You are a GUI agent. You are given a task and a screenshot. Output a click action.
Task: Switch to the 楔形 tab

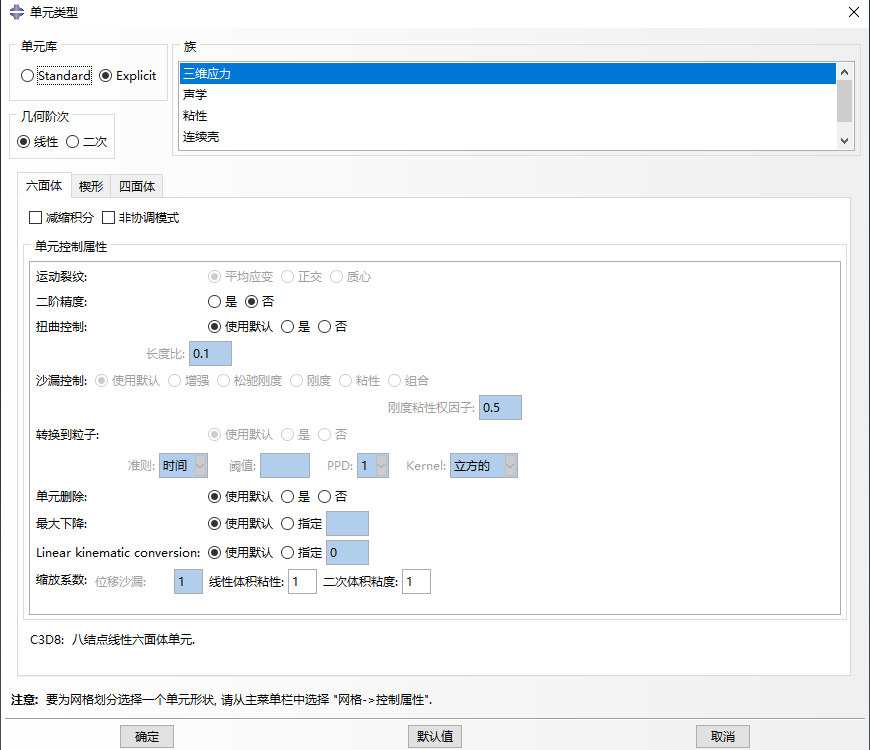pos(91,186)
